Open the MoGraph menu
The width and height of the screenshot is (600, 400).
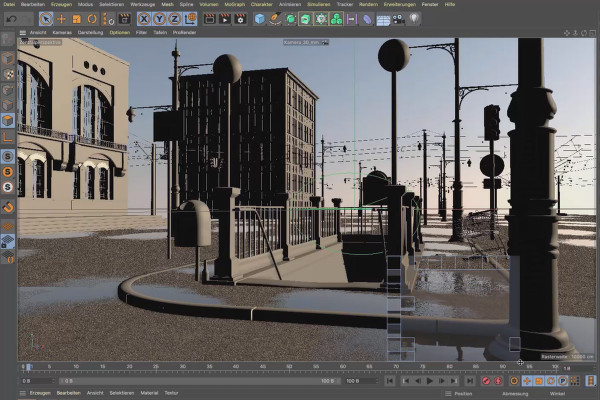point(234,5)
